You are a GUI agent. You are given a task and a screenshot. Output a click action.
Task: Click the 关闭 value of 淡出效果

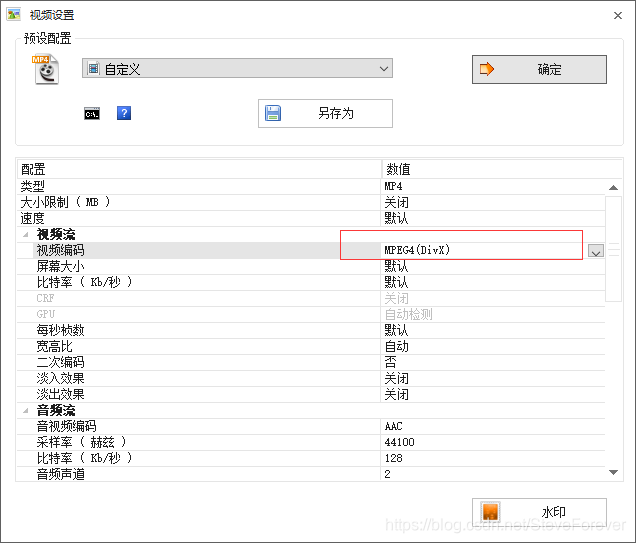(396, 394)
